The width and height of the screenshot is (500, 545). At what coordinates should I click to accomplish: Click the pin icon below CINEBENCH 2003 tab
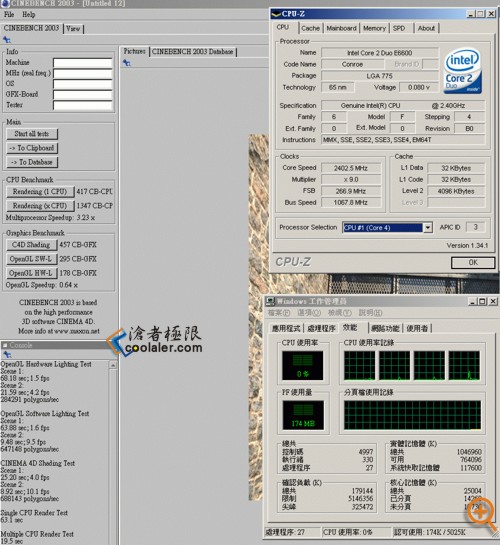(x=7, y=40)
